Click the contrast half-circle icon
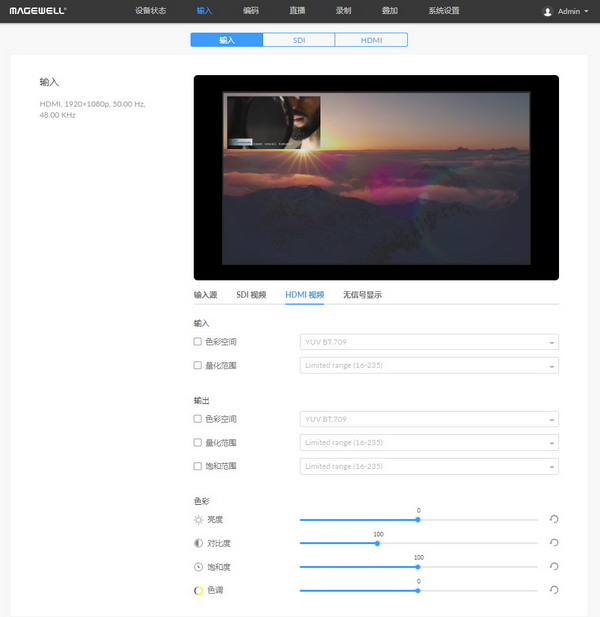This screenshot has height=617, width=600. click(x=198, y=543)
